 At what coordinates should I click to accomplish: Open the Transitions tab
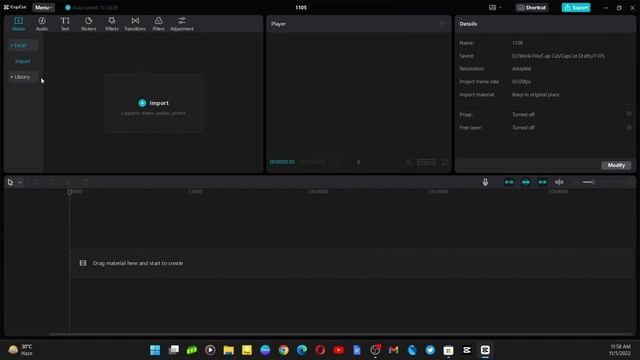pos(135,24)
